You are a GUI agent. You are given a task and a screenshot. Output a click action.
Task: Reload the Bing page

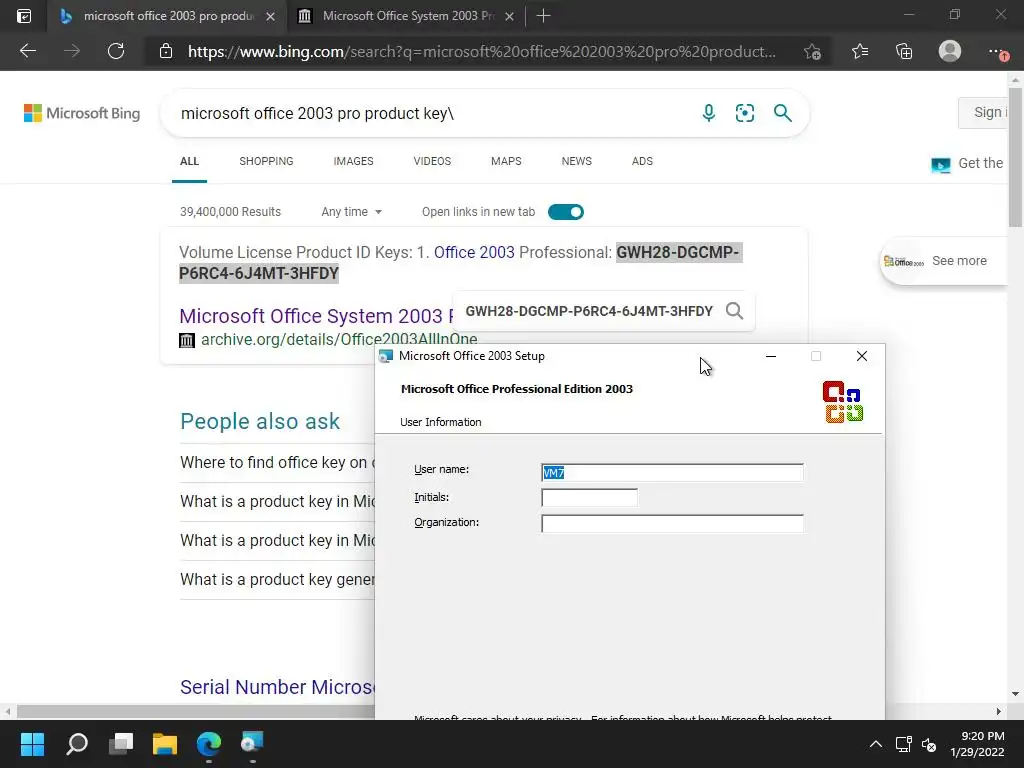coord(116,51)
